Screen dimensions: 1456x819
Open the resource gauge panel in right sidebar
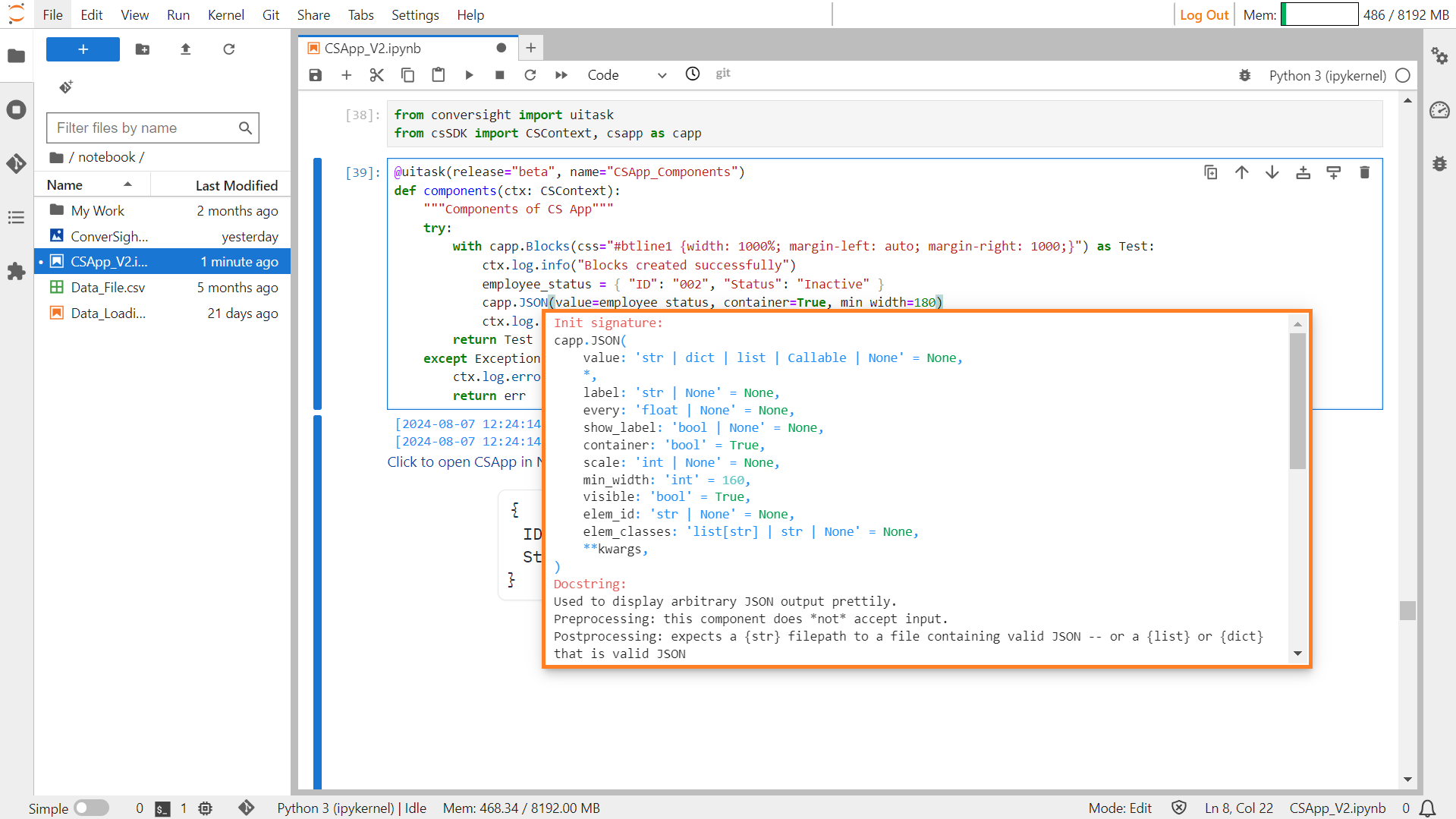1439,111
